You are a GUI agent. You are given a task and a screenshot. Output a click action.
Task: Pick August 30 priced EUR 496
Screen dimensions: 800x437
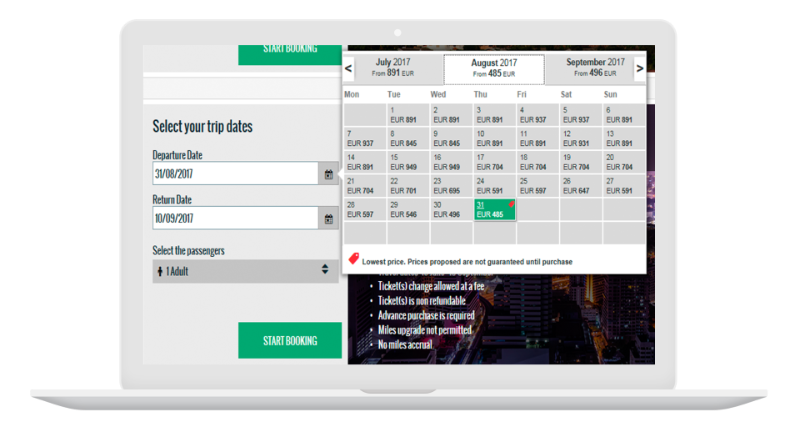(x=450, y=209)
